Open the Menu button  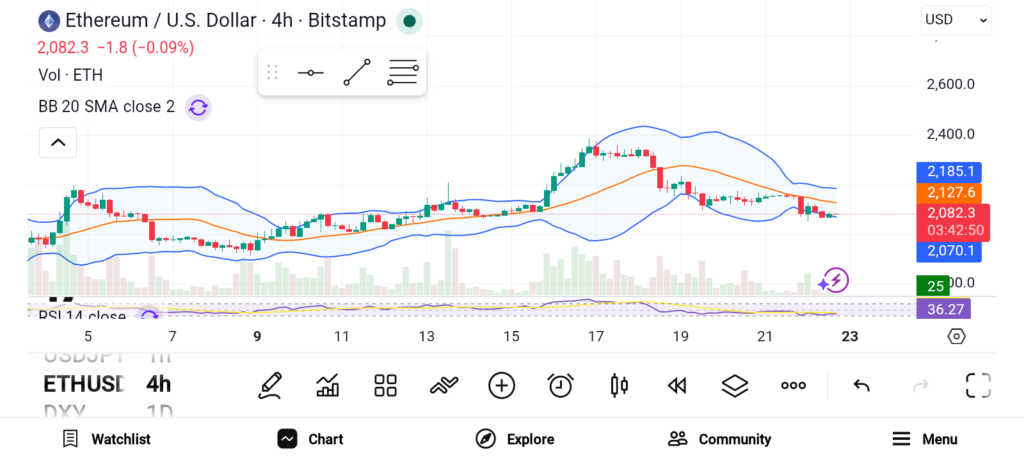click(x=924, y=439)
